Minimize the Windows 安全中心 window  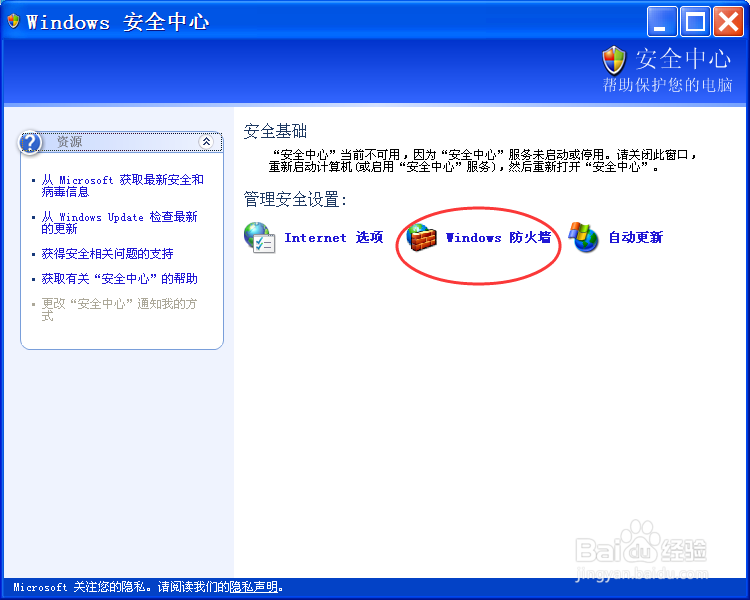click(662, 22)
